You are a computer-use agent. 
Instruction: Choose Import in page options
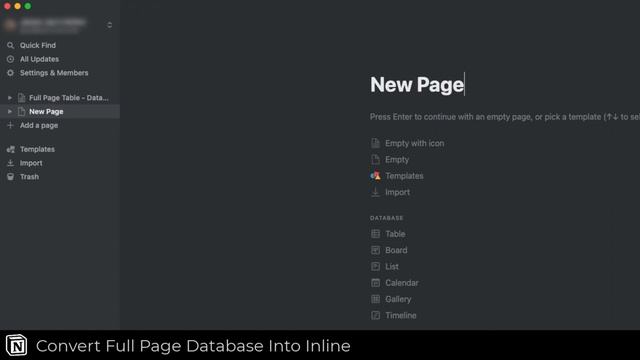point(398,192)
